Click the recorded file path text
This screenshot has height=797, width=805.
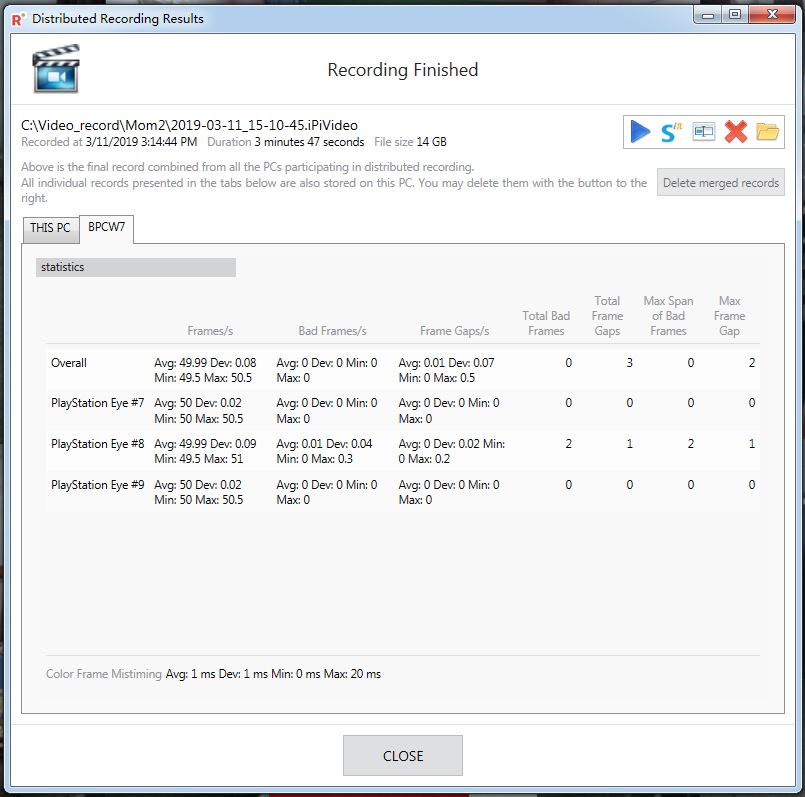189,125
